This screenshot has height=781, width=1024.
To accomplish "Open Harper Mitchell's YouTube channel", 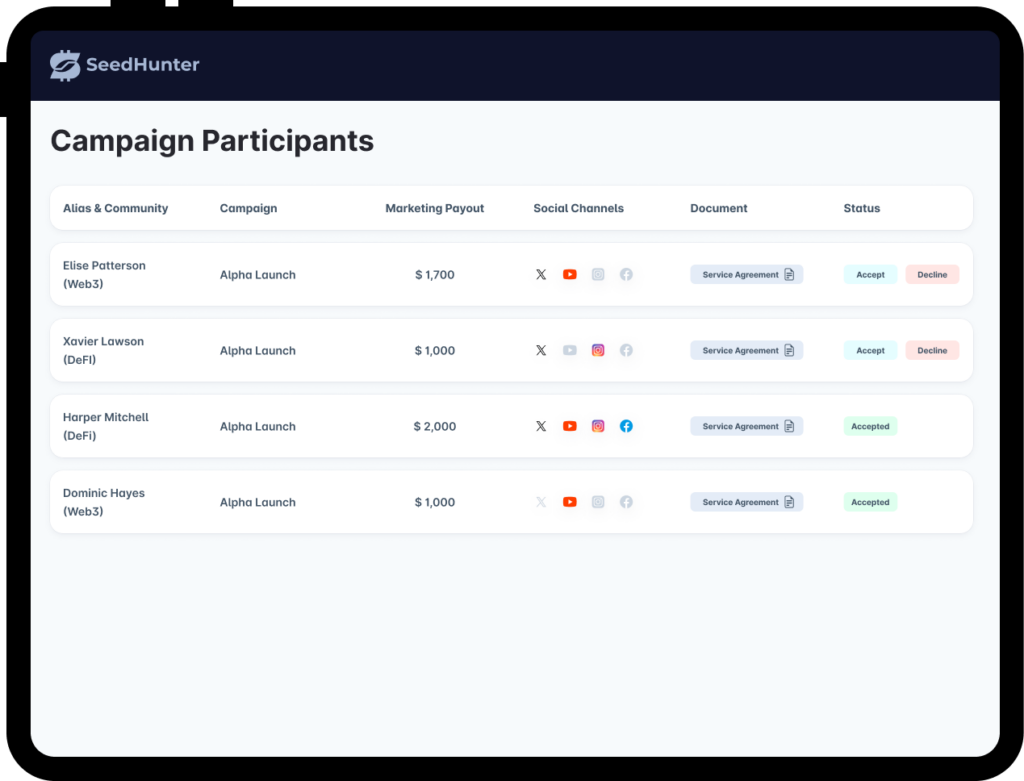I will point(569,426).
